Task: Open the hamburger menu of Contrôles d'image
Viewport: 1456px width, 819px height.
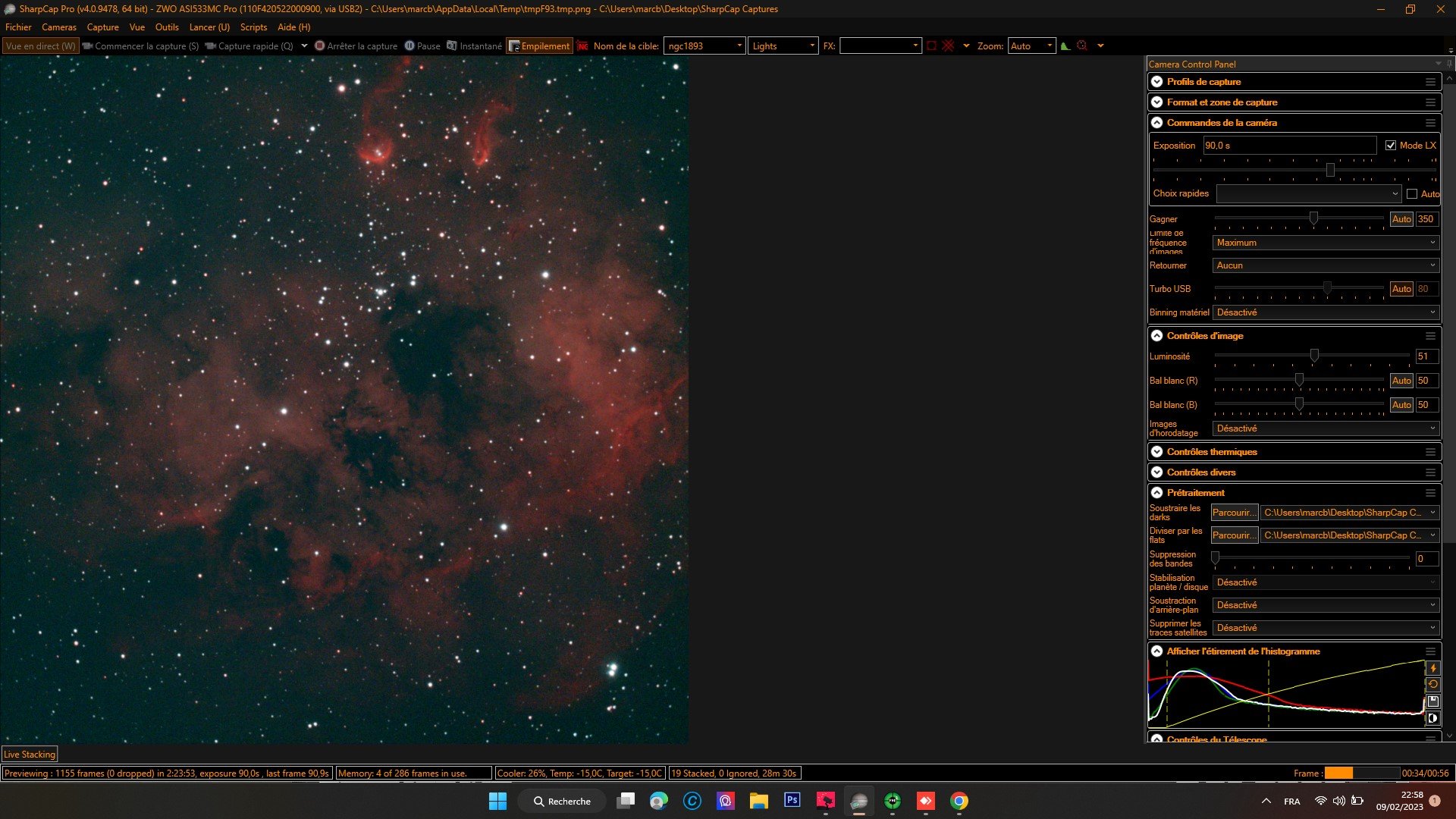Action: (x=1430, y=336)
